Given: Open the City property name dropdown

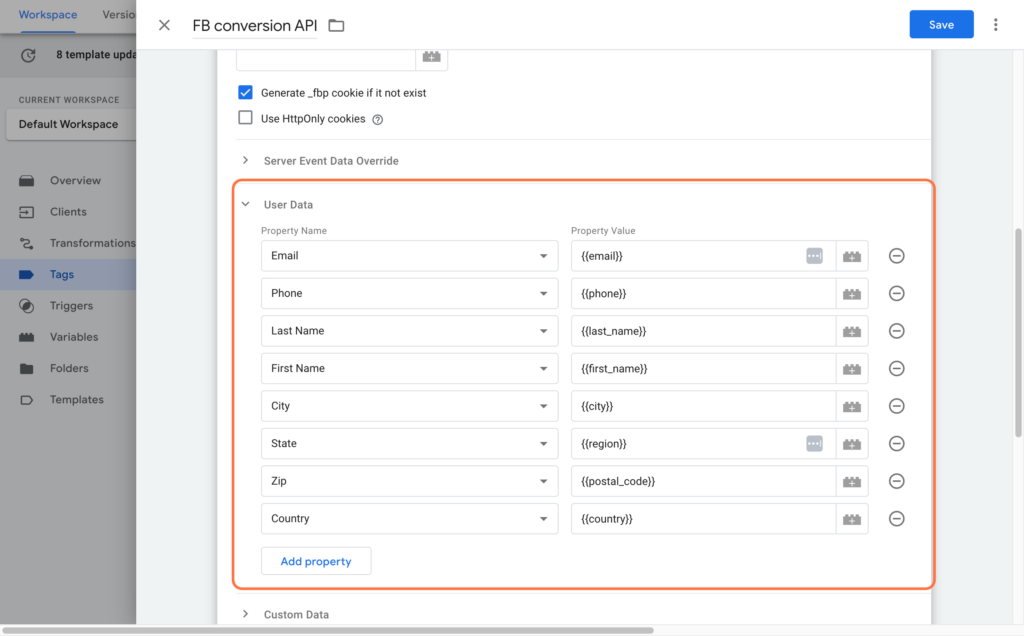Looking at the screenshot, I should tap(409, 406).
